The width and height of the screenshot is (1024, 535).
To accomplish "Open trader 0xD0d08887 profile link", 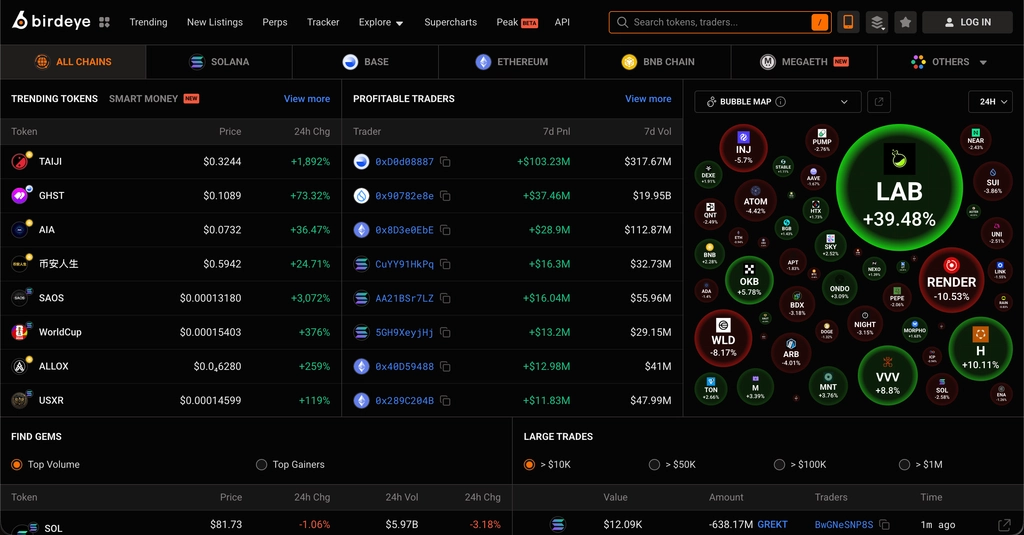I will (x=404, y=161).
